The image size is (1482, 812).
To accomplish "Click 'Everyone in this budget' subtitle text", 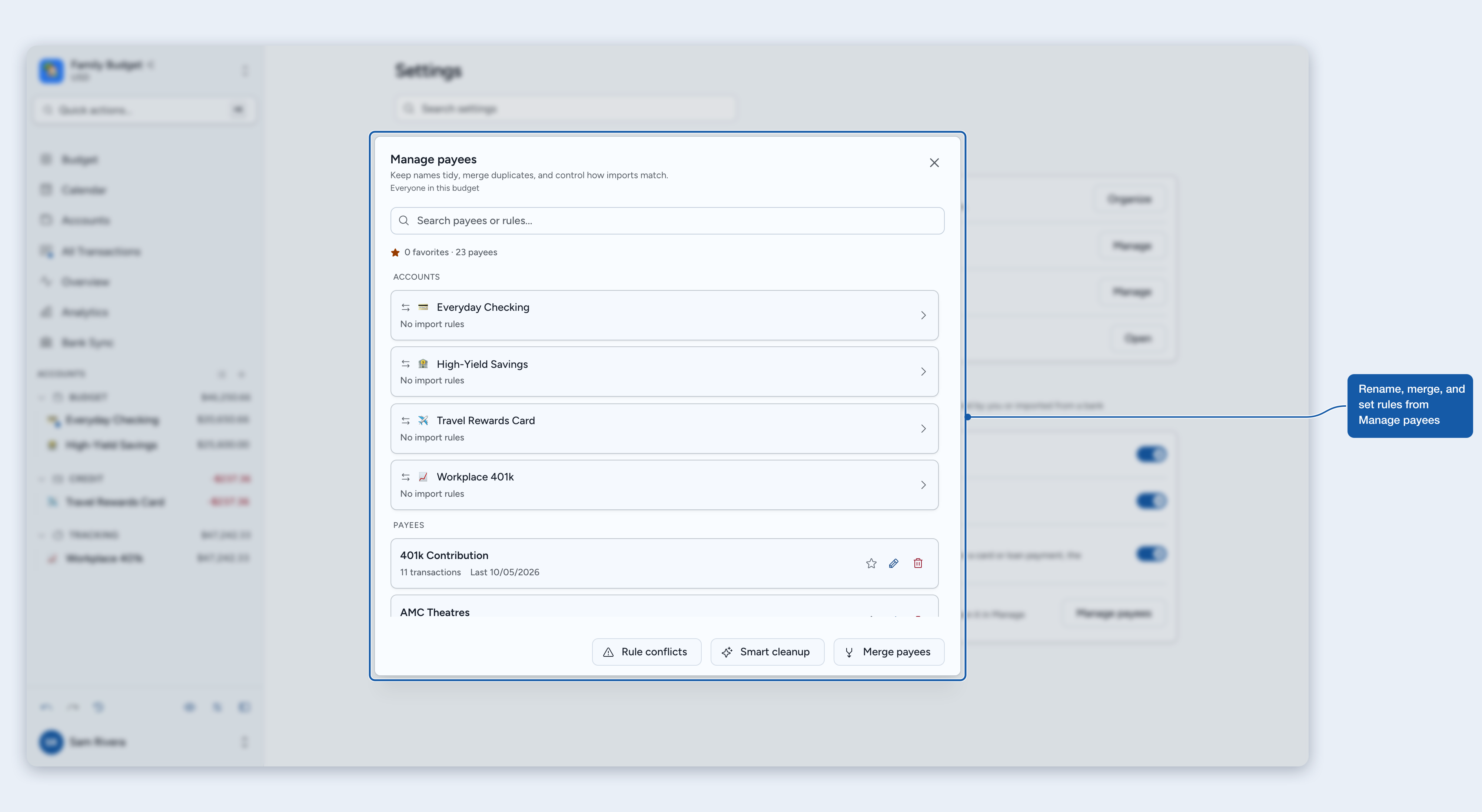I will [434, 188].
